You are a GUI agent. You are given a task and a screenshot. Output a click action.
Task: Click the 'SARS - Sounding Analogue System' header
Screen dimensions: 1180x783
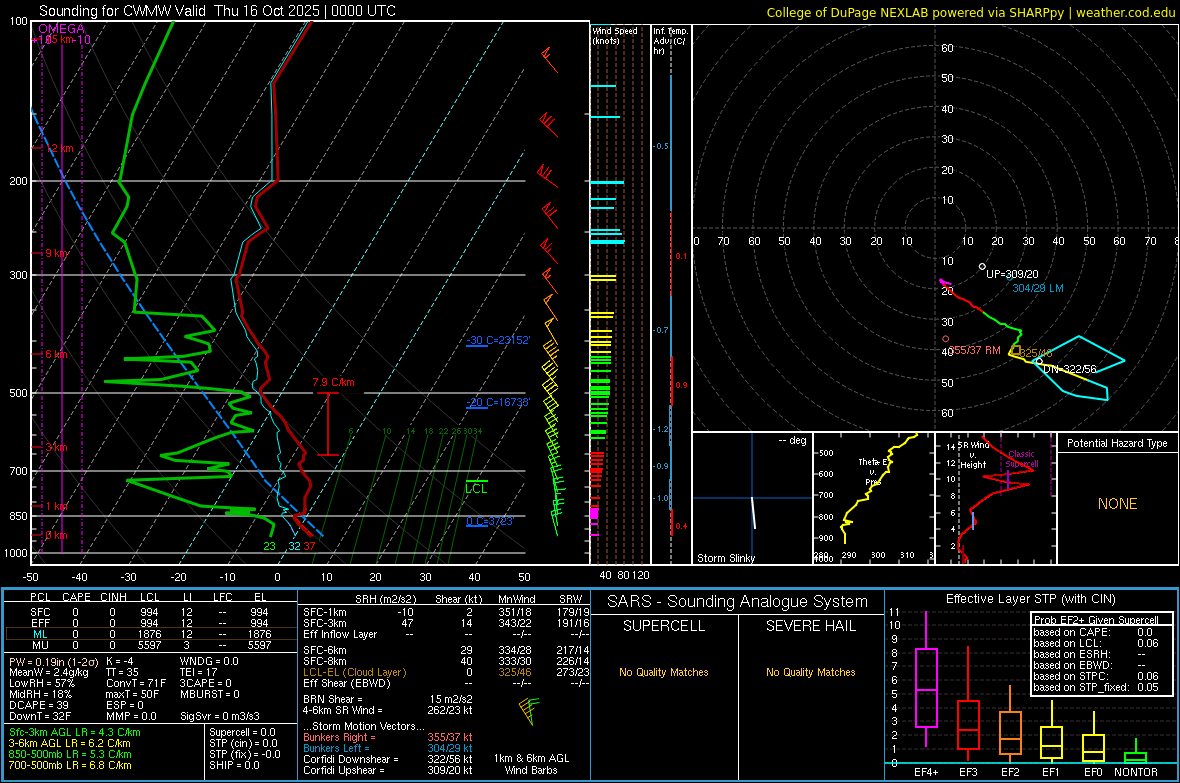[737, 602]
